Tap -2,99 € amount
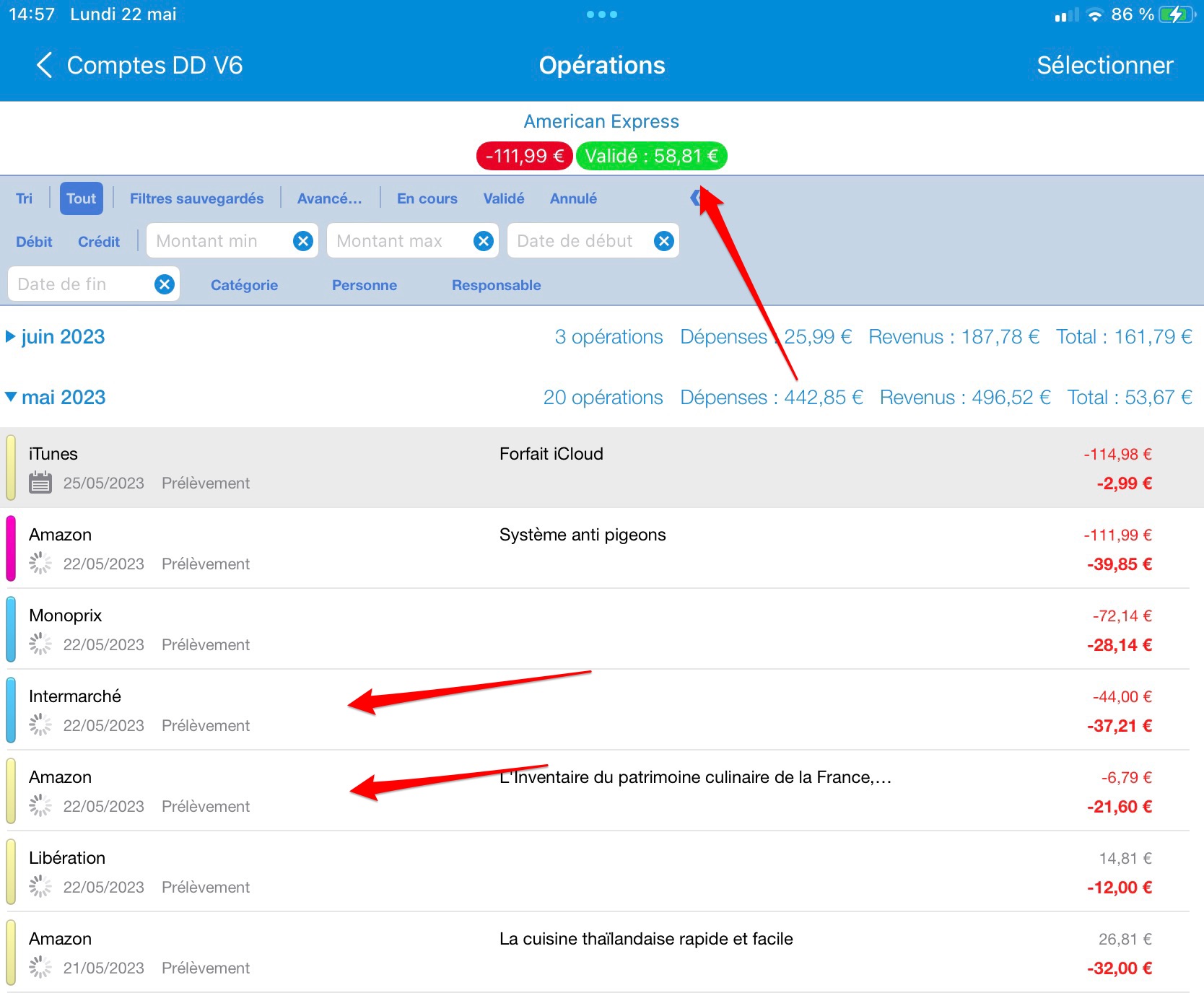The image size is (1204, 998). [x=1124, y=483]
